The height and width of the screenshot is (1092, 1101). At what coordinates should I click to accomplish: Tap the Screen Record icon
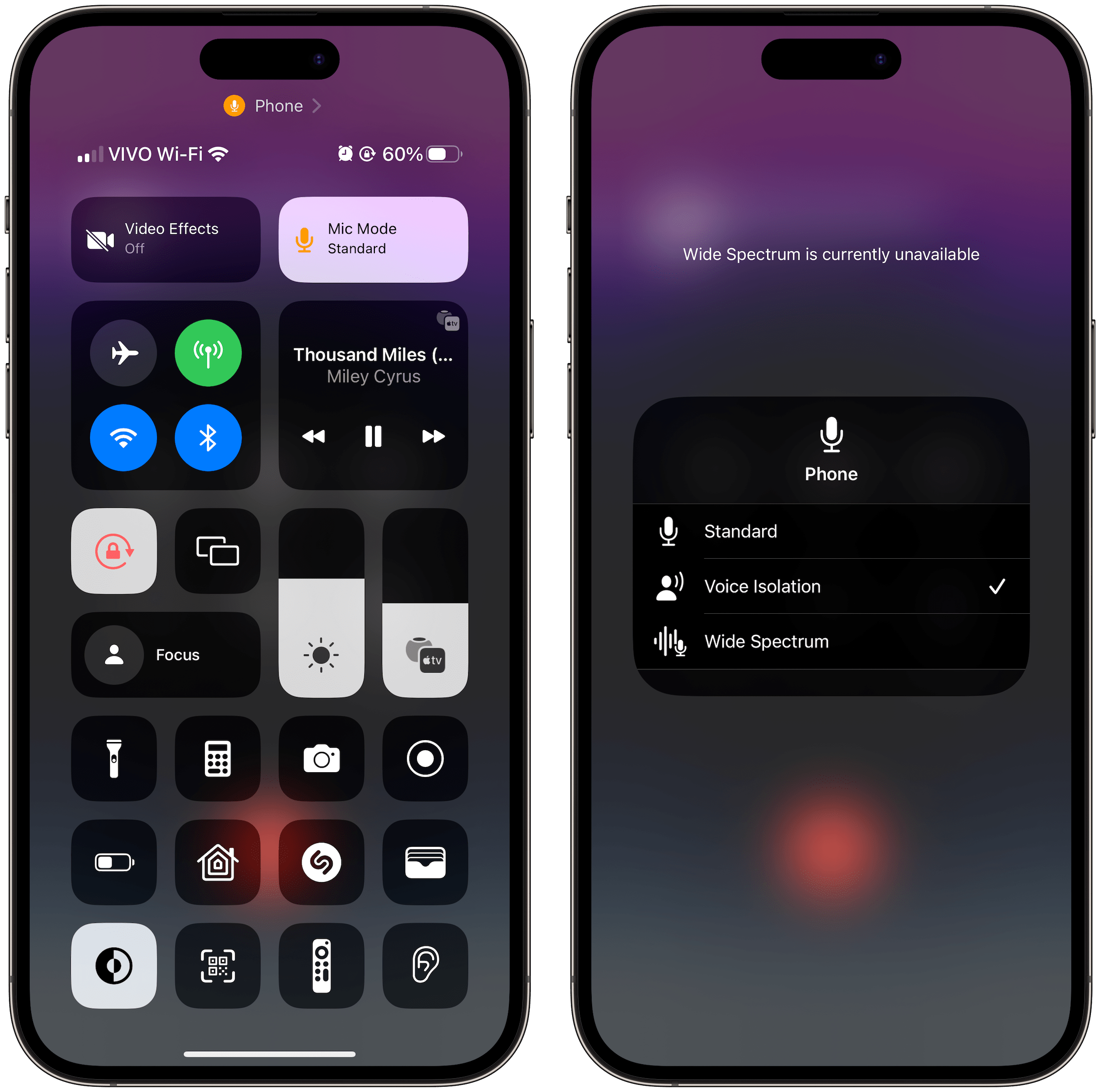pyautogui.click(x=424, y=756)
